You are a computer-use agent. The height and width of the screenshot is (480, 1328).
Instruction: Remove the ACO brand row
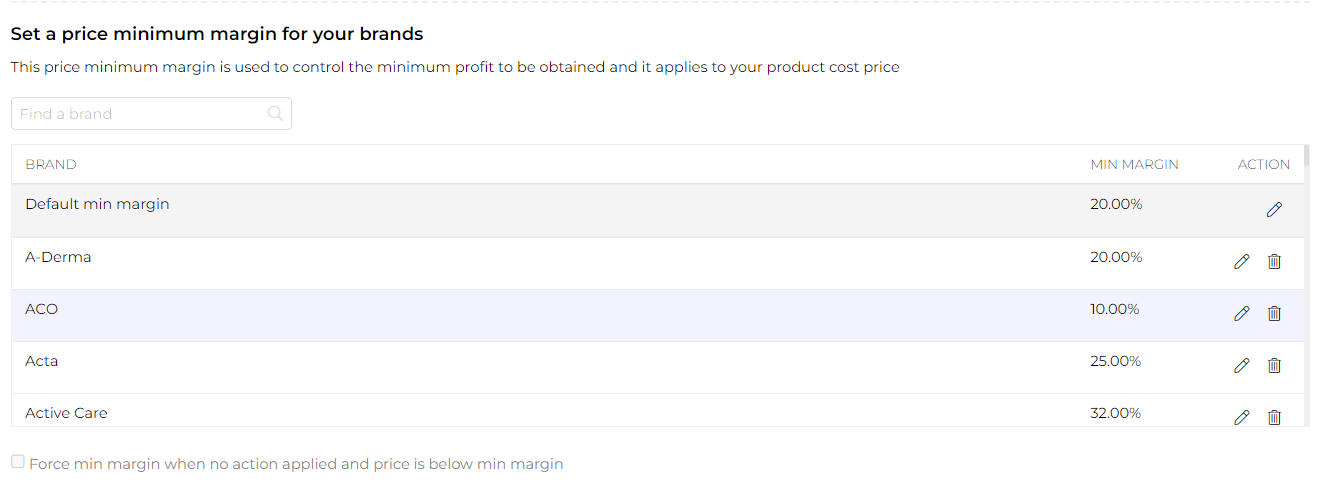point(1274,314)
